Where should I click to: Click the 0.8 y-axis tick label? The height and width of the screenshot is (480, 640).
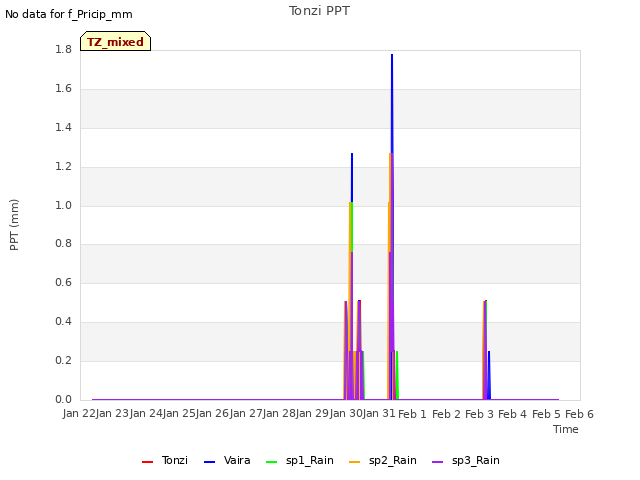click(x=63, y=244)
